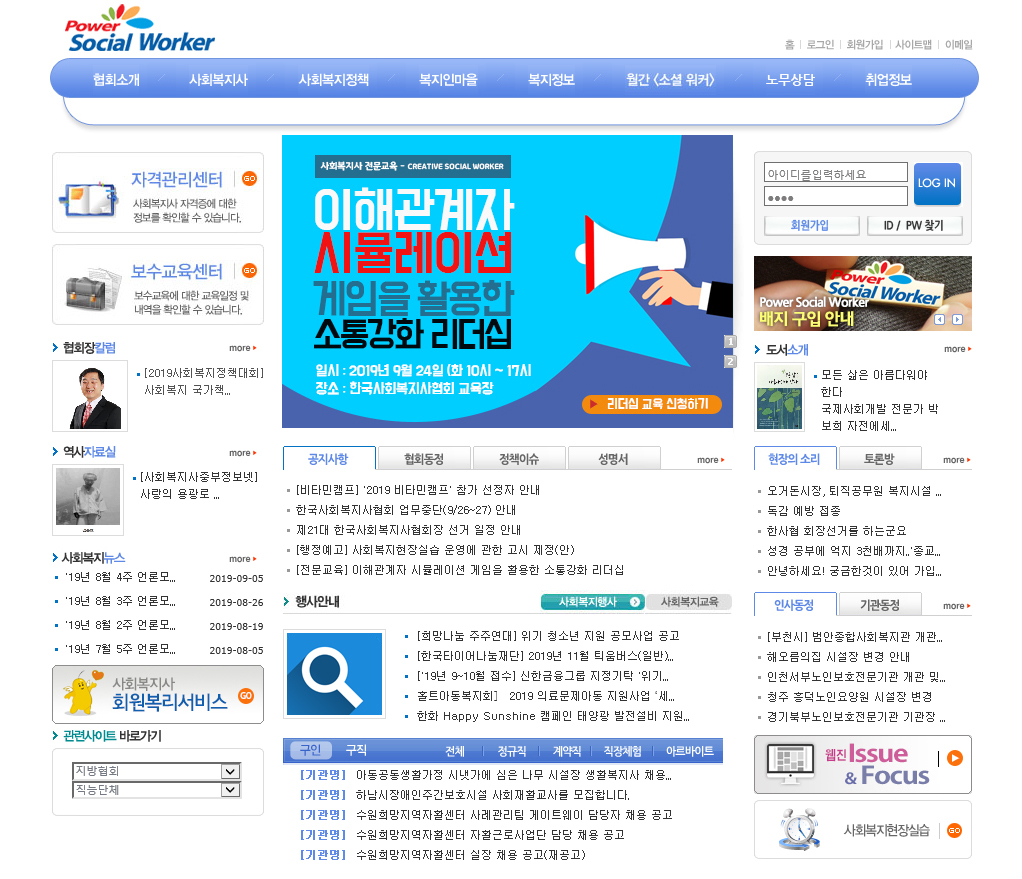The image size is (1022, 879).
Task: Click the orange GO icon beside 자격관리센터
Action: (249, 179)
